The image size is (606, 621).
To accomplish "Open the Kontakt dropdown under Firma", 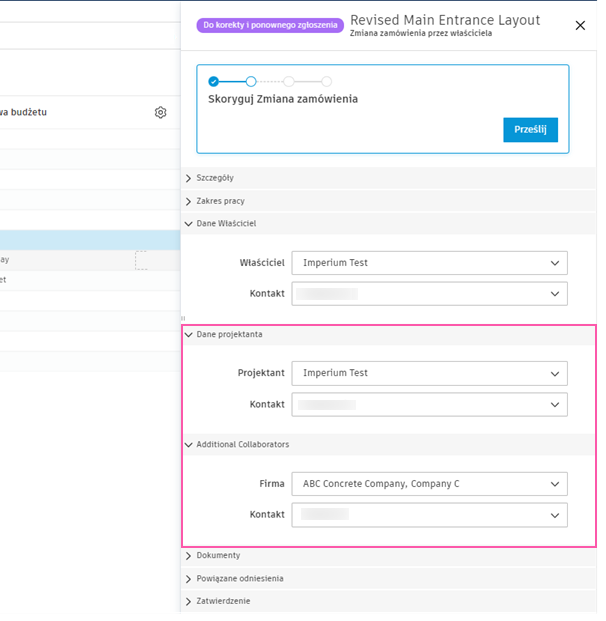I will [429, 515].
